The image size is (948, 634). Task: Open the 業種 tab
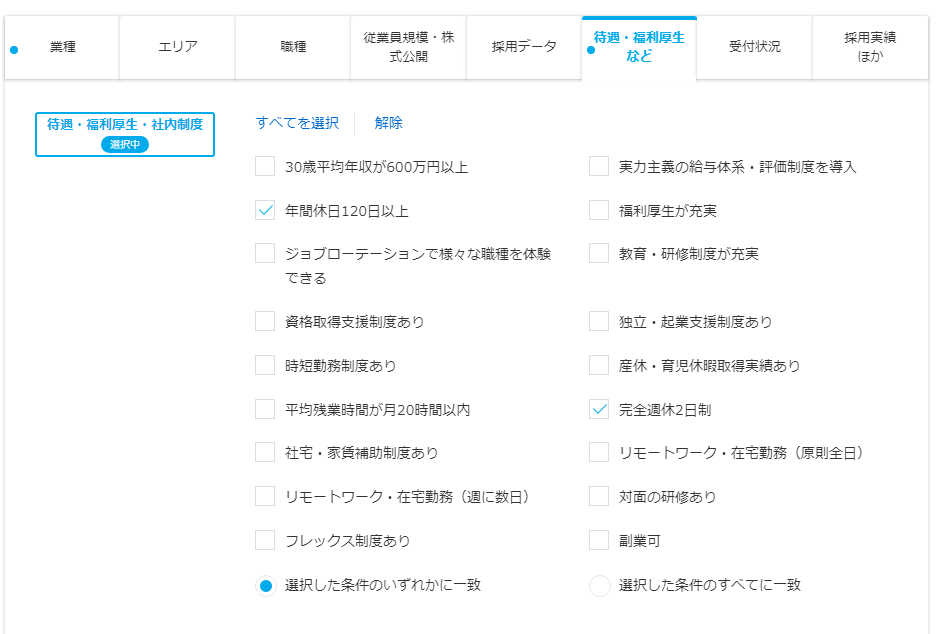[x=62, y=47]
